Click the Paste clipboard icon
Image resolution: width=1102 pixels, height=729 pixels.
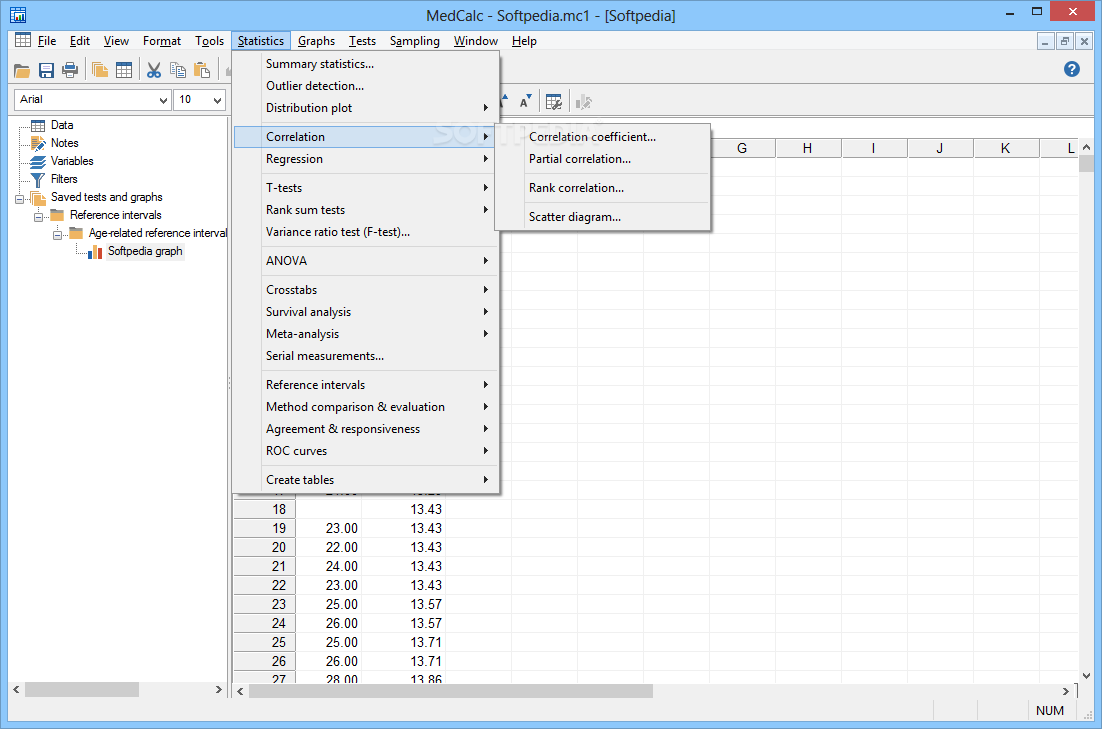click(x=202, y=70)
